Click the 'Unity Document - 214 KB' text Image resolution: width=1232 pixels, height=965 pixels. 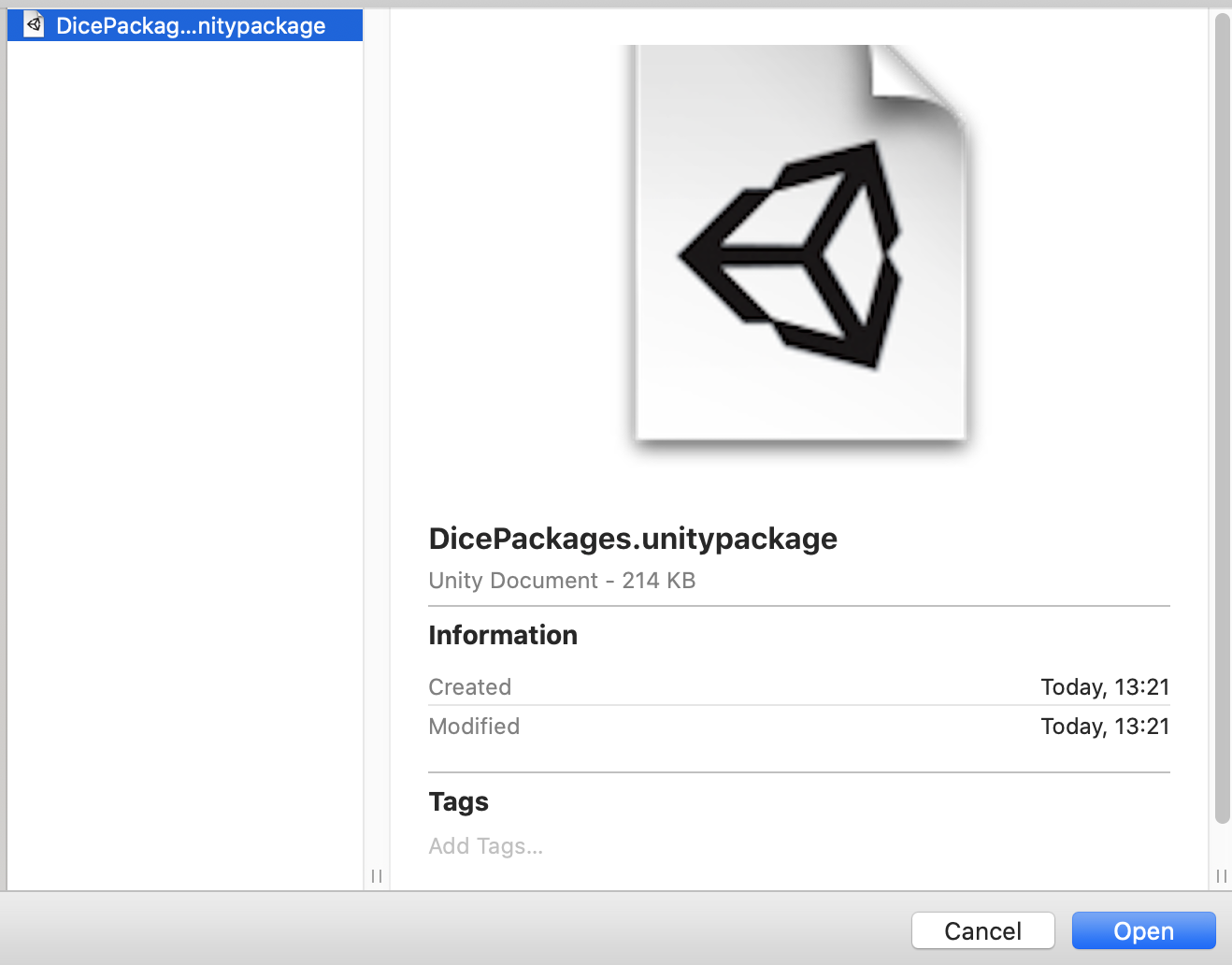pyautogui.click(x=562, y=581)
